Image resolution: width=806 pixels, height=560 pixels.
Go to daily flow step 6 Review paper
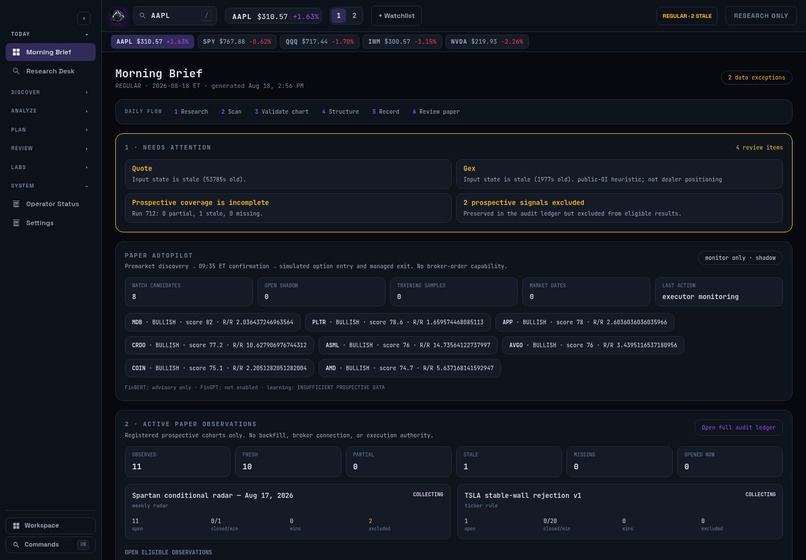point(436,112)
